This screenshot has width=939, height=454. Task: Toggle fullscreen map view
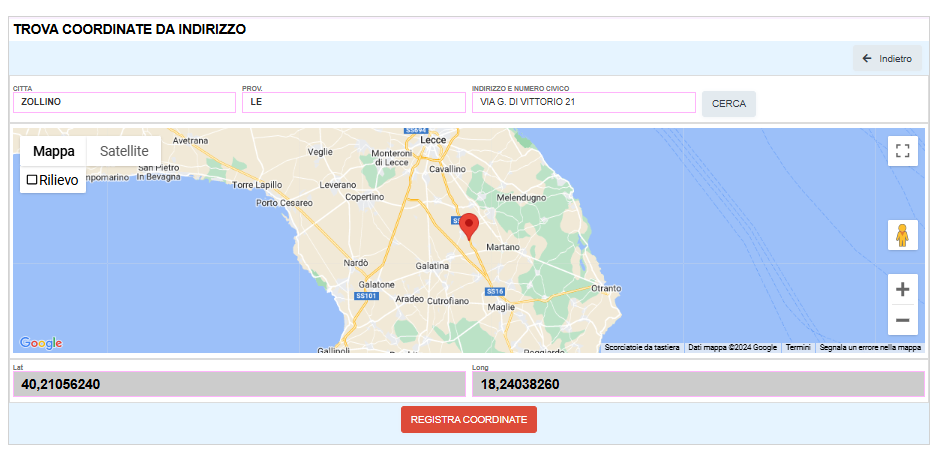[x=902, y=150]
